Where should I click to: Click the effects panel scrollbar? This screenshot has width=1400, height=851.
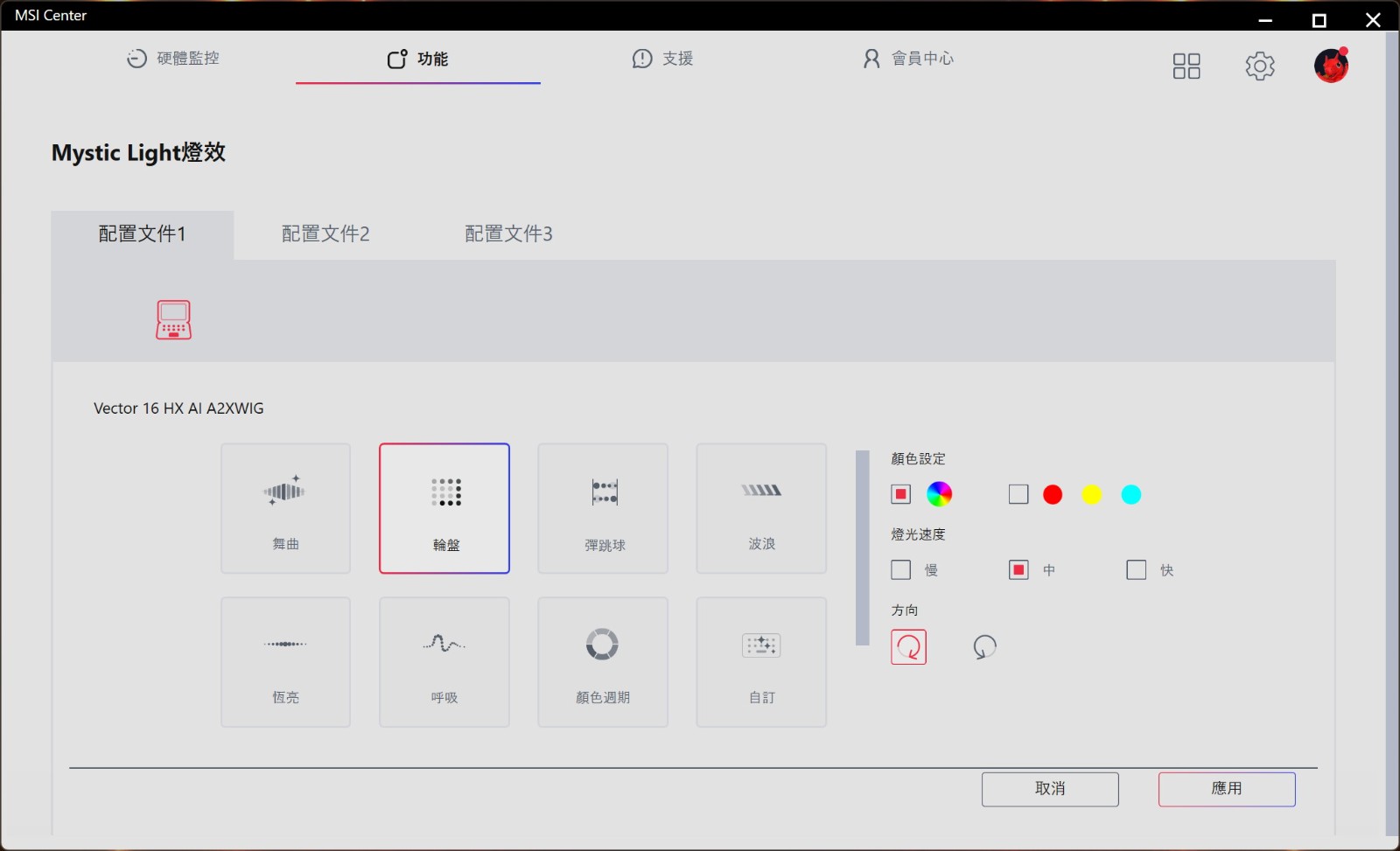tap(863, 548)
